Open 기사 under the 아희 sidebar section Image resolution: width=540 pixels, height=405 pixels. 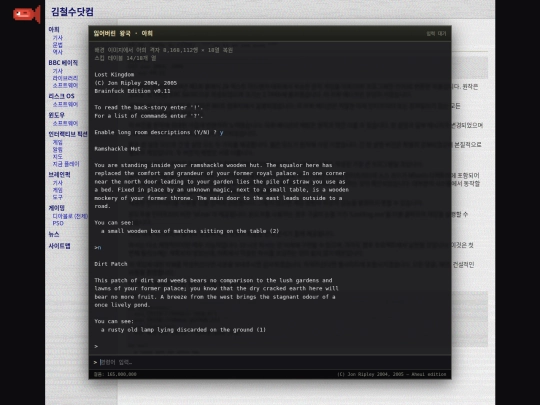(58, 38)
